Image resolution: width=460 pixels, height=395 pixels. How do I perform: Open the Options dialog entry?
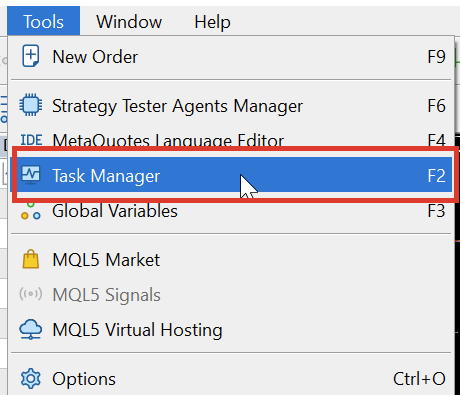click(231, 379)
